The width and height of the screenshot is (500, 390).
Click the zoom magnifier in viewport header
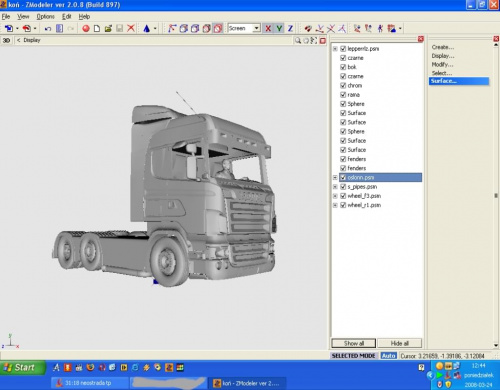(297, 40)
